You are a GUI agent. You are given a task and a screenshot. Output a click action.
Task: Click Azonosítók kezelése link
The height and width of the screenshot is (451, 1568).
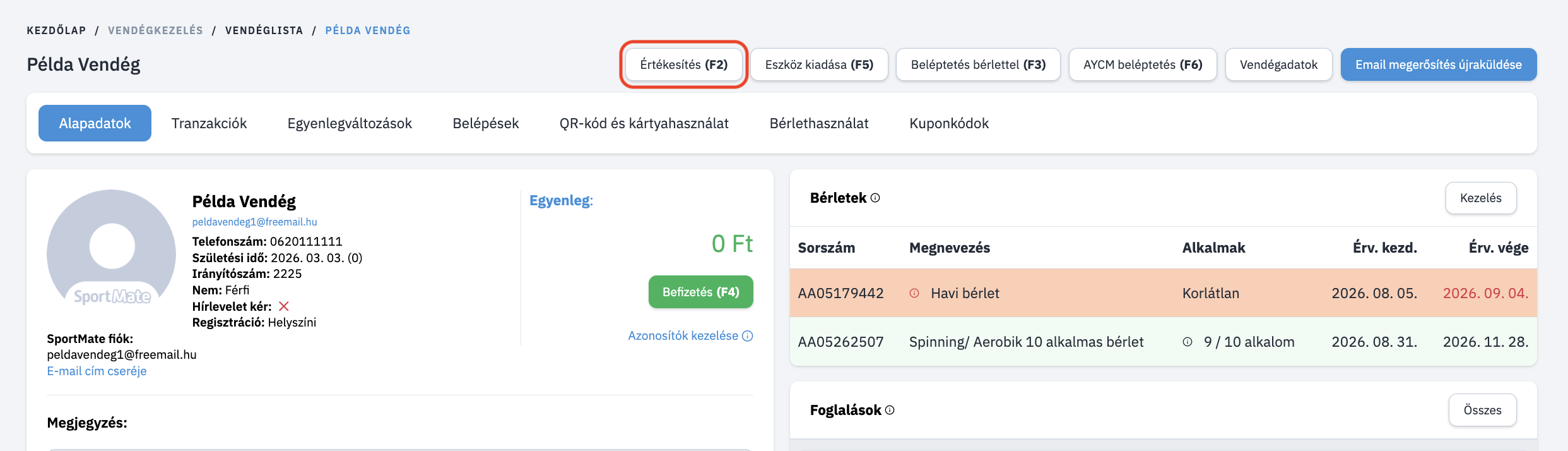pos(683,335)
